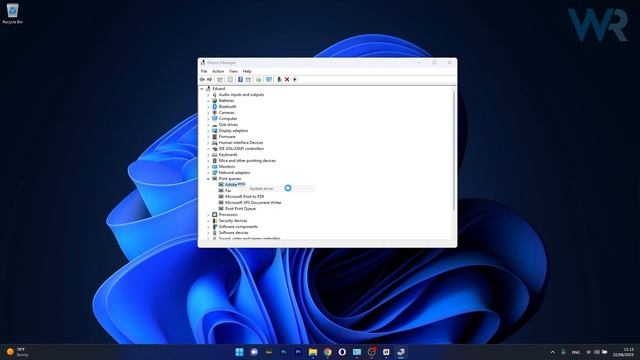The width and height of the screenshot is (640, 360).
Task: Select Microsoft XPS Document Writer
Action: [x=253, y=202]
